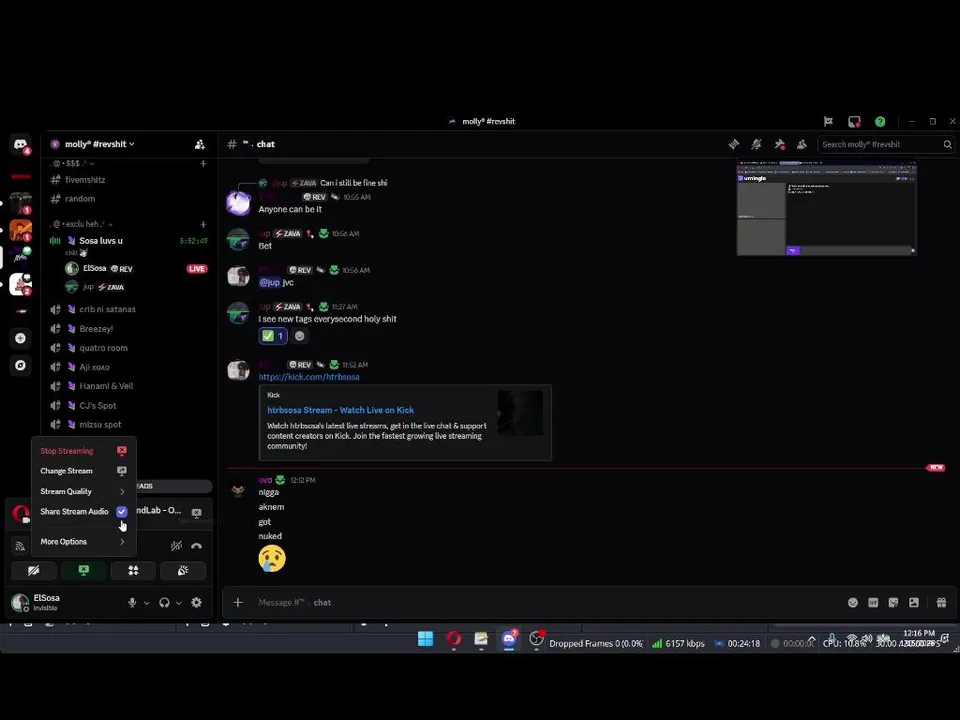The height and width of the screenshot is (720, 960).
Task: Open the Soundboard icon in voice controls
Action: 182,571
